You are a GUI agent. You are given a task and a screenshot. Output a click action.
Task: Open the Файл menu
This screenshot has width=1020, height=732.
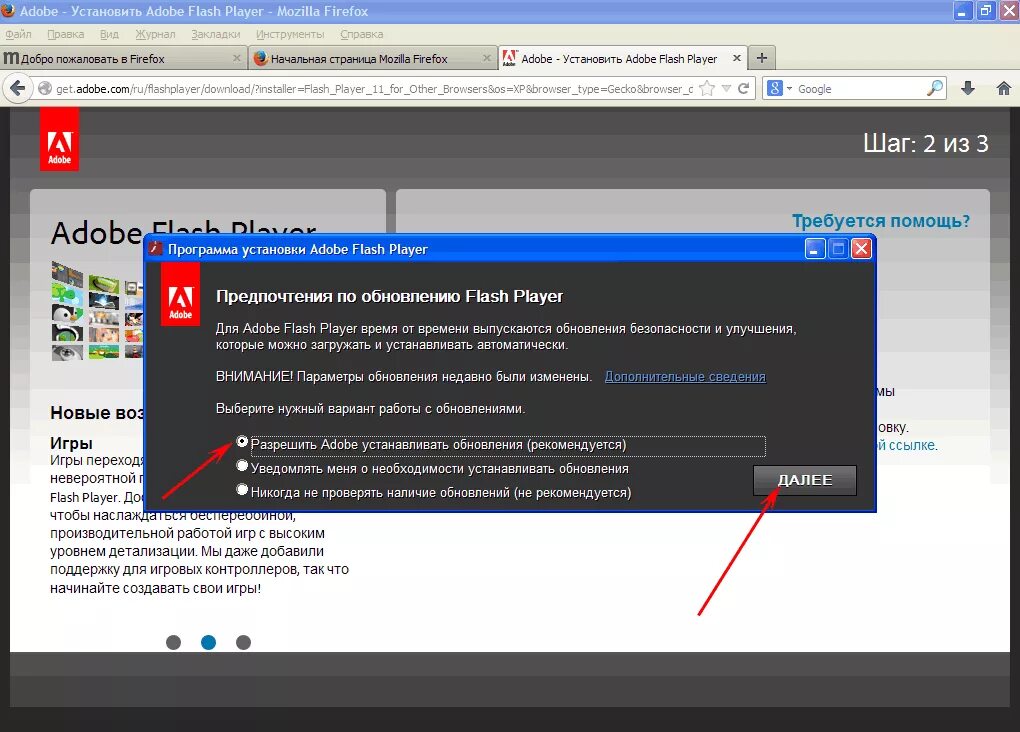click(18, 34)
